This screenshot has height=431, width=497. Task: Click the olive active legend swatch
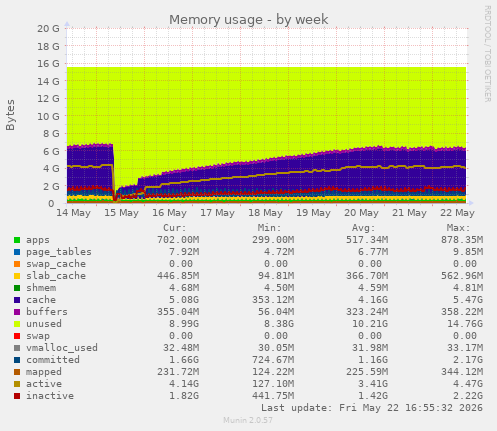coord(17,384)
